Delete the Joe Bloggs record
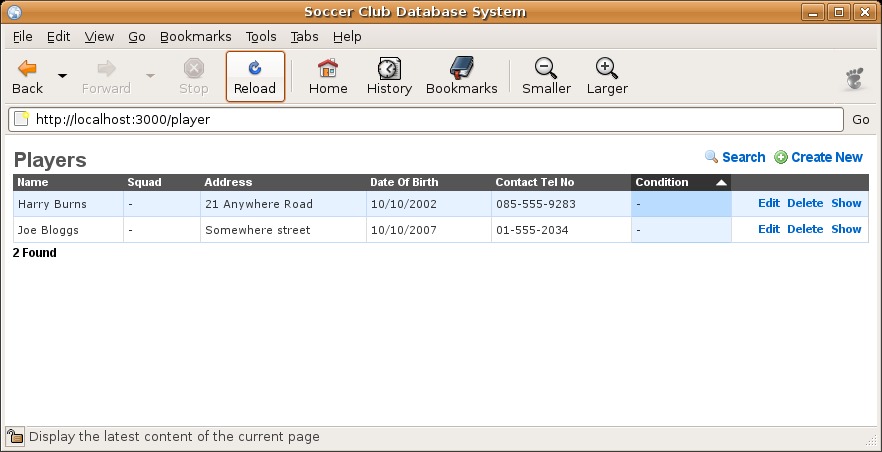Image resolution: width=882 pixels, height=452 pixels. (804, 229)
